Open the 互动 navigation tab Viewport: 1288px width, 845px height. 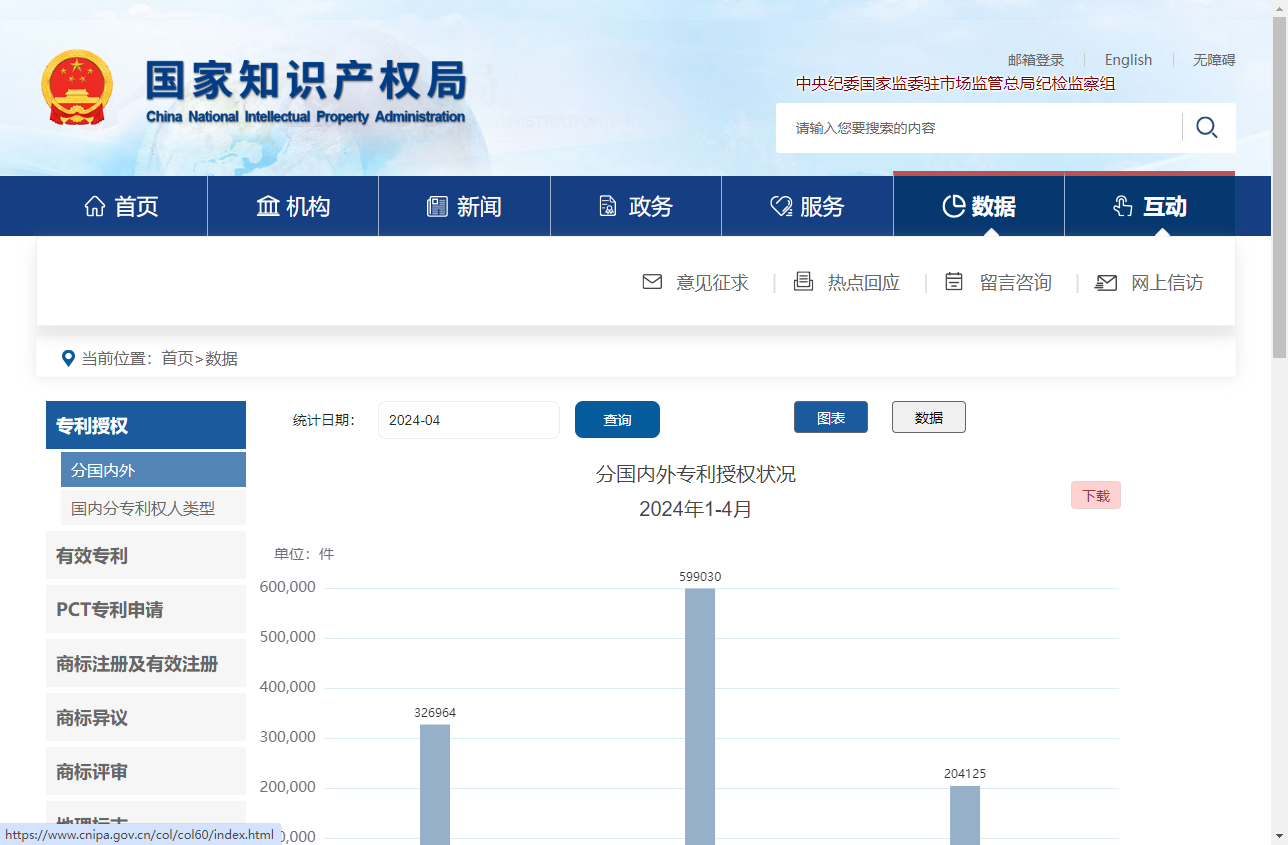tap(1149, 207)
